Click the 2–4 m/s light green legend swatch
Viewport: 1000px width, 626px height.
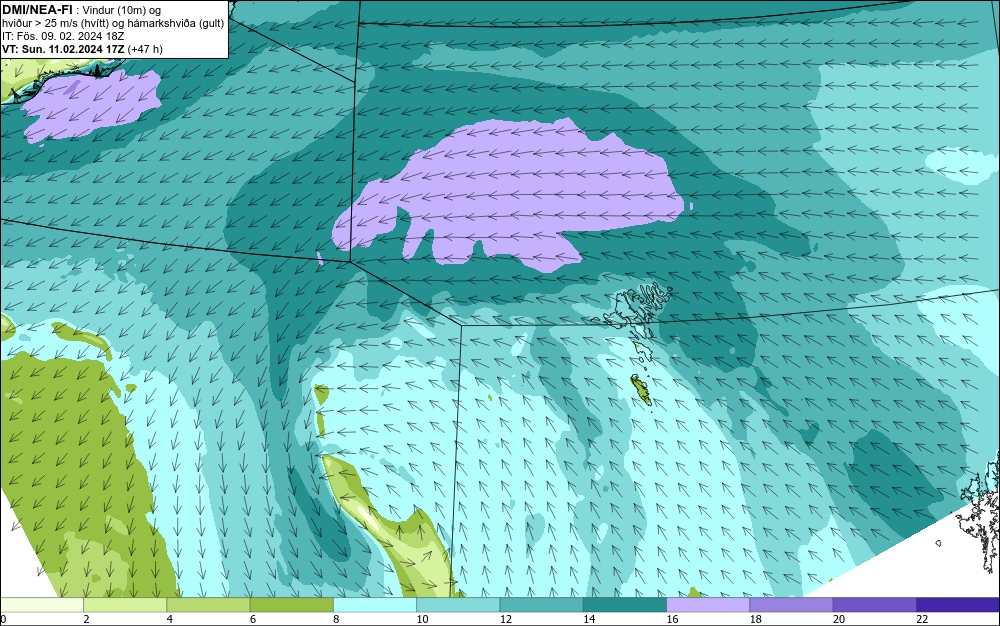[x=125, y=605]
